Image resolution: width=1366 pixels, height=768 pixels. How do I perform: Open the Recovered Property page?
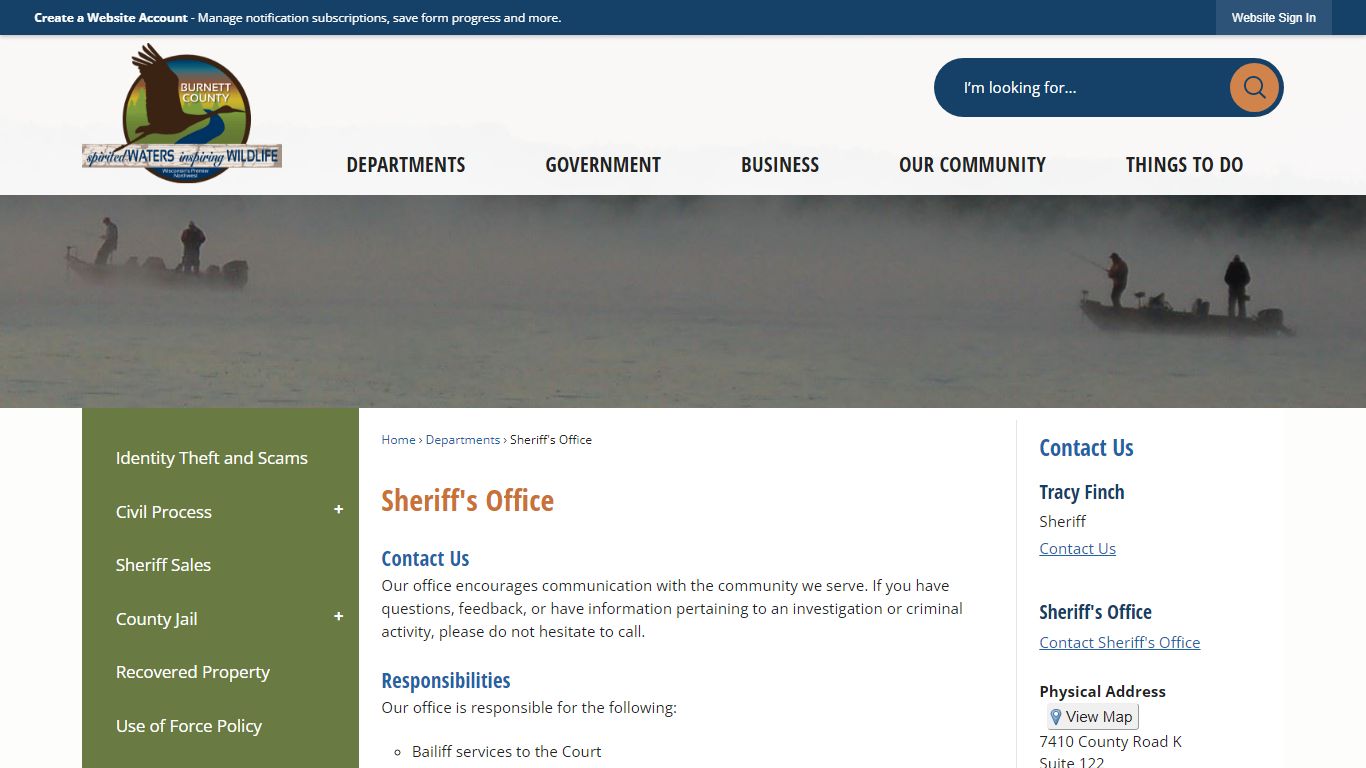pos(193,672)
